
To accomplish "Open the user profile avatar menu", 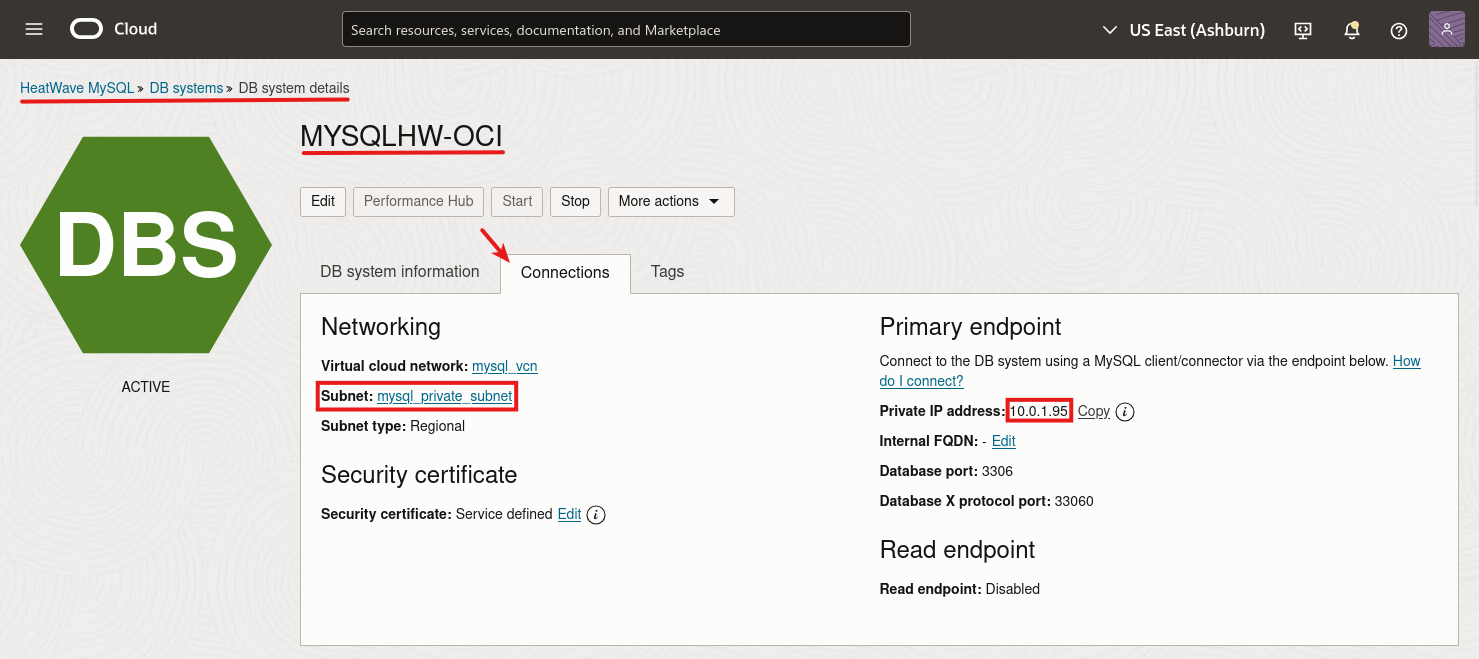I will 1446,29.
